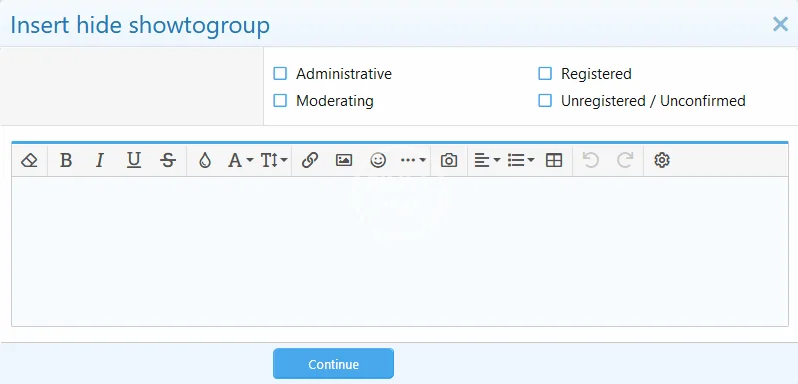Viewport: 798px width, 384px height.
Task: Apply Strikethrough formatting
Action: tap(168, 161)
